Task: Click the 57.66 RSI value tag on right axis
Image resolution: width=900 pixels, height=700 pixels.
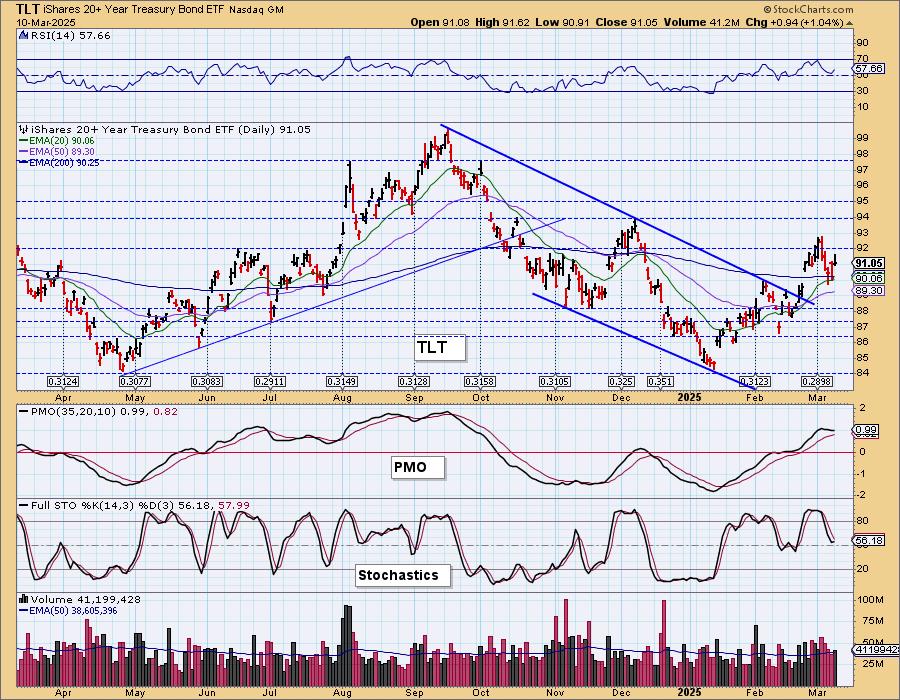Action: click(x=869, y=68)
